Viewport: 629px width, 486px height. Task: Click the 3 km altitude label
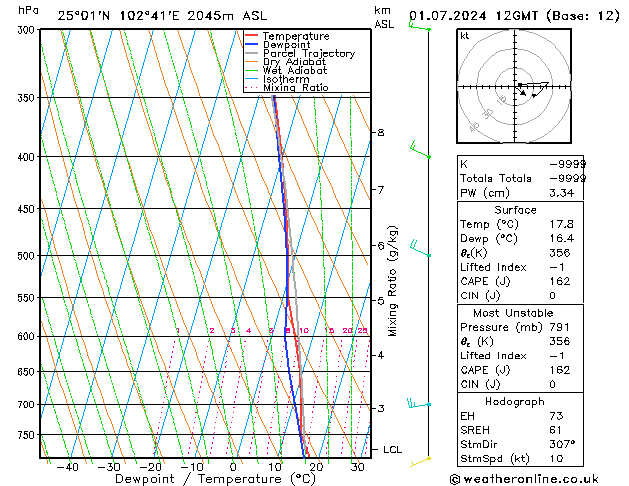point(381,409)
